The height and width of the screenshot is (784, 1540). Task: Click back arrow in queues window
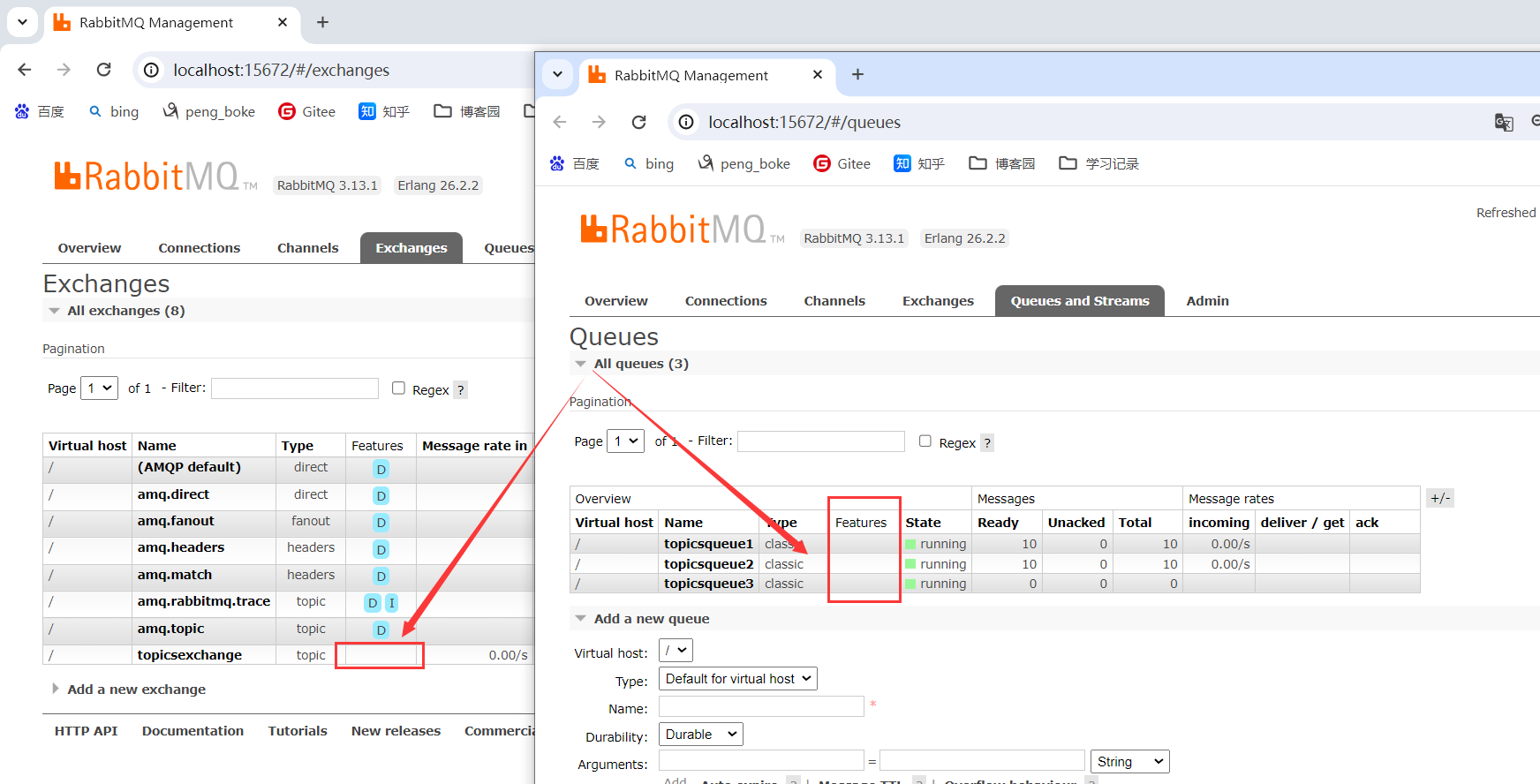point(560,122)
